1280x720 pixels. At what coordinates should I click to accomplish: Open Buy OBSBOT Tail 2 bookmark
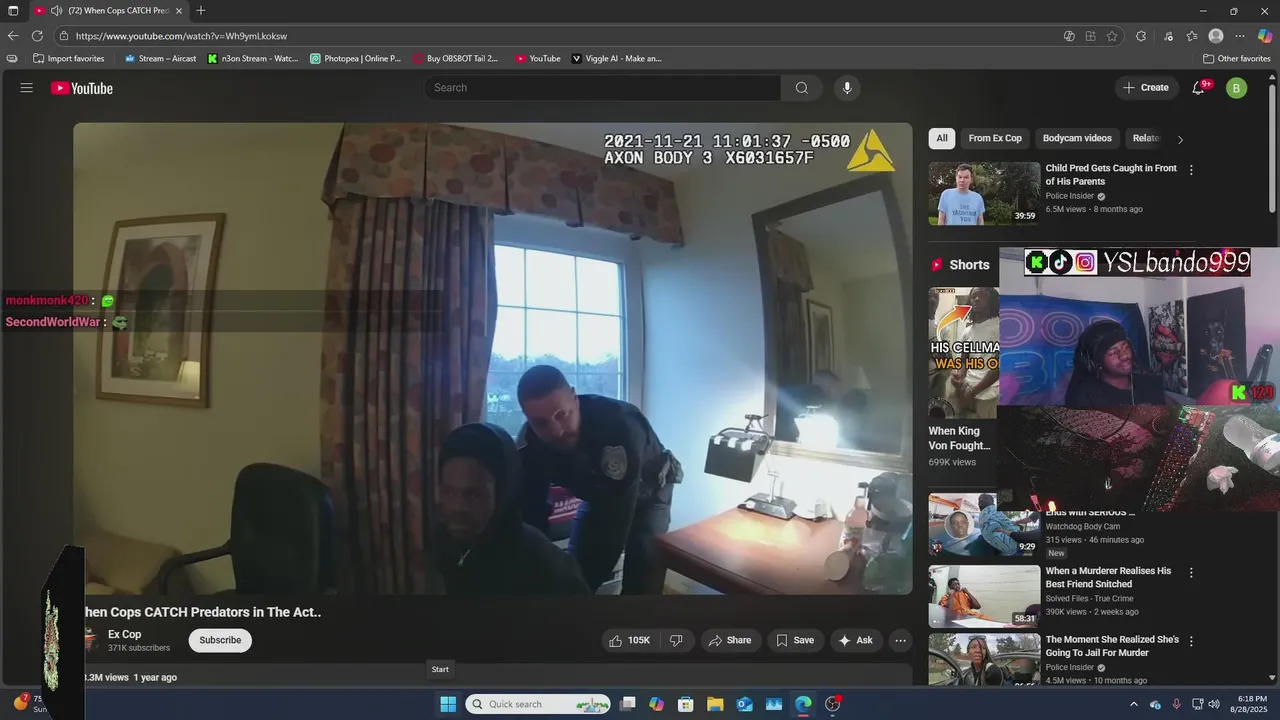point(455,59)
